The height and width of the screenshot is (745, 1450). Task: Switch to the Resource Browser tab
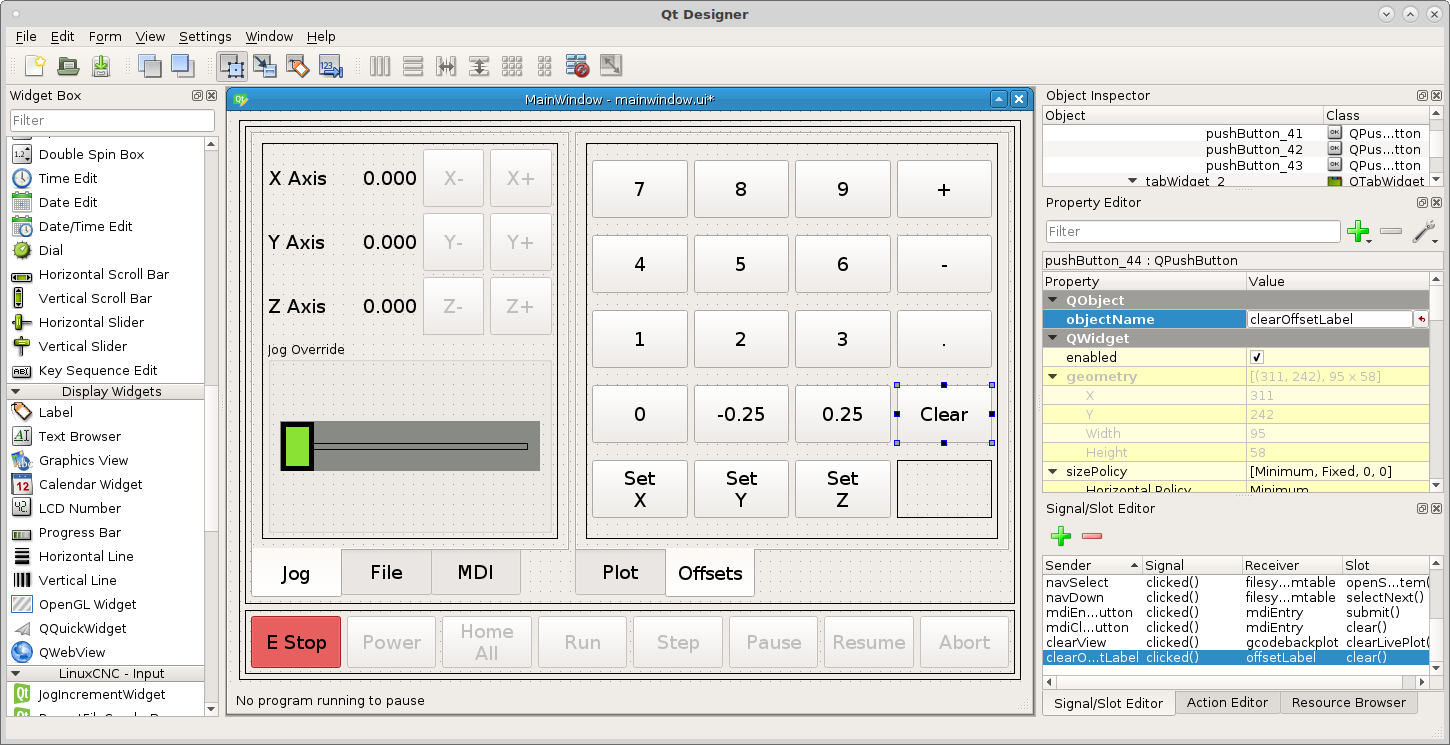tap(1348, 702)
